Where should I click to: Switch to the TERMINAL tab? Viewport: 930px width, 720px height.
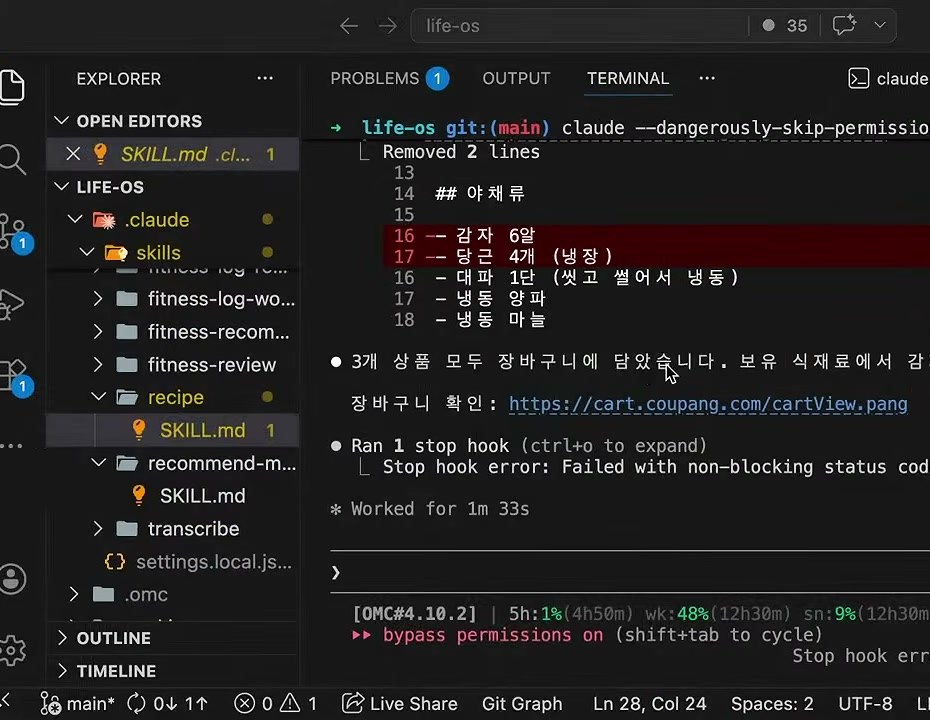pyautogui.click(x=628, y=78)
